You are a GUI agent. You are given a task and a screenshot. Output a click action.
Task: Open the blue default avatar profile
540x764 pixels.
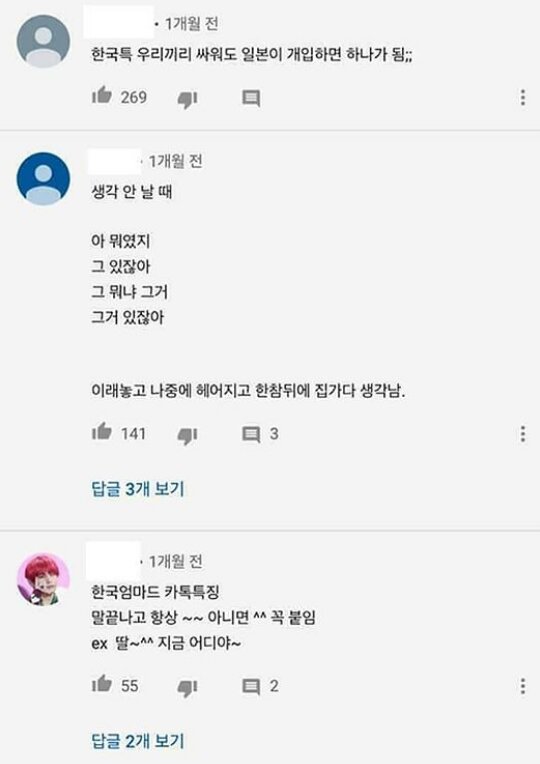click(x=43, y=178)
